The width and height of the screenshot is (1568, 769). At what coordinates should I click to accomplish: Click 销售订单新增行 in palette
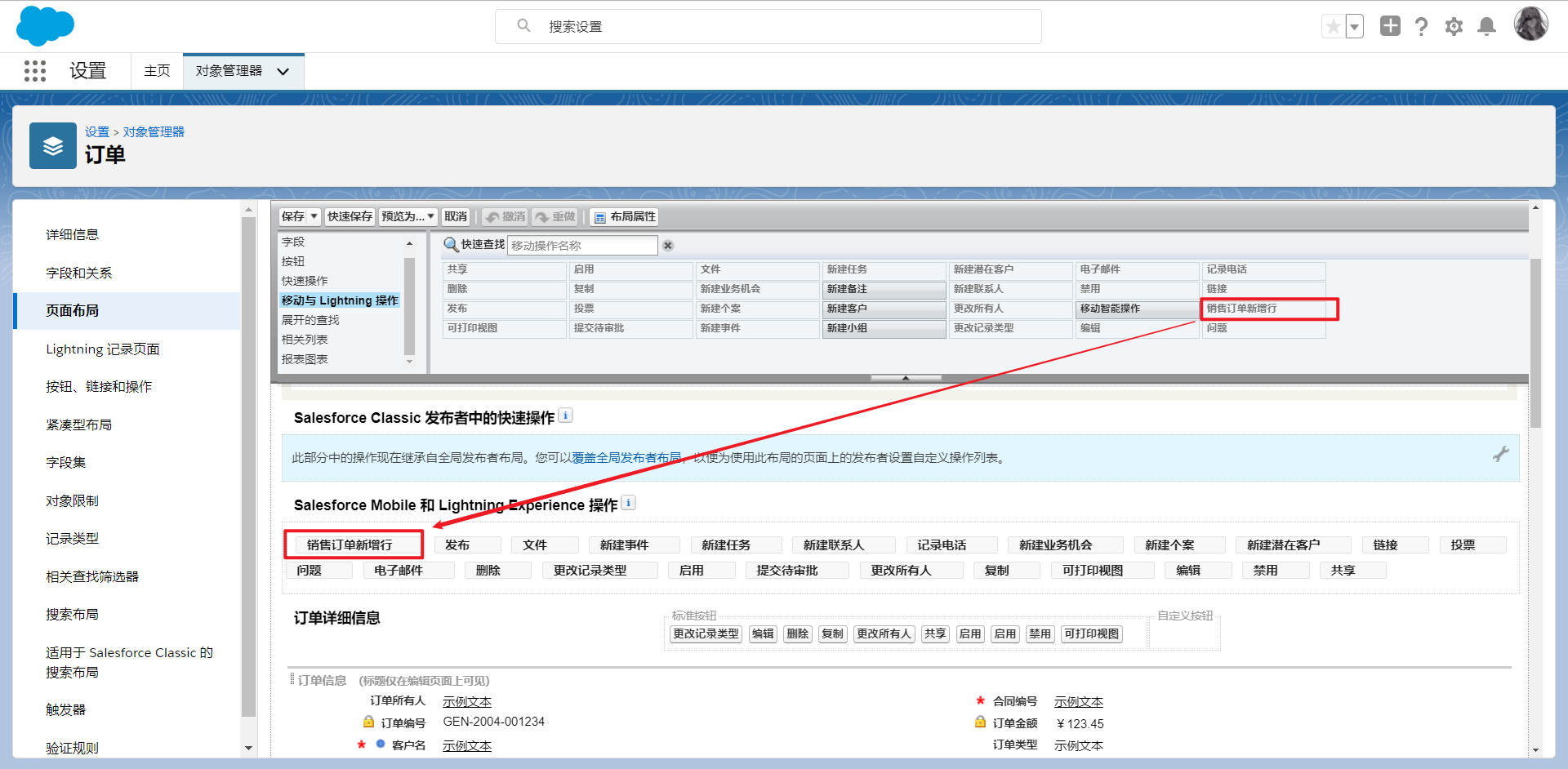[1264, 309]
